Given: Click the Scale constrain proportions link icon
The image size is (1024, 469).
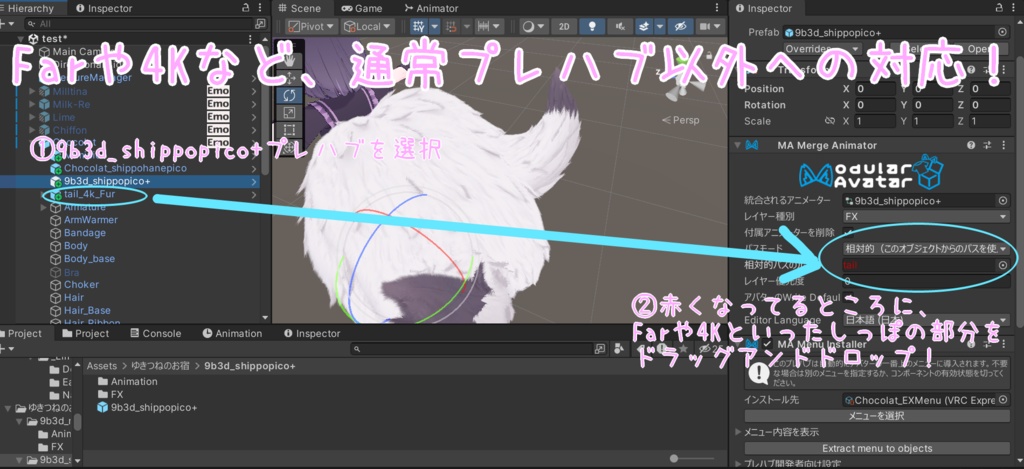Looking at the screenshot, I should [830, 121].
